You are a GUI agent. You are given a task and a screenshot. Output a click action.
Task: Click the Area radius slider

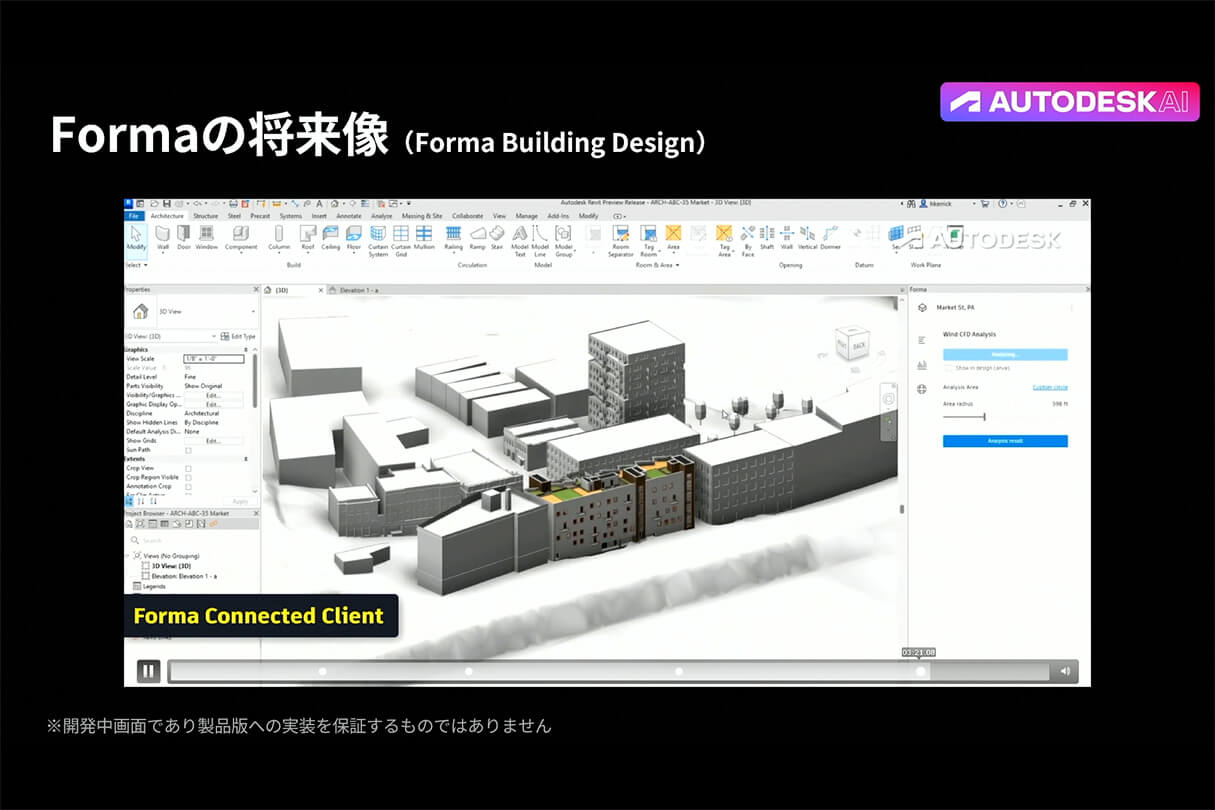(x=984, y=416)
